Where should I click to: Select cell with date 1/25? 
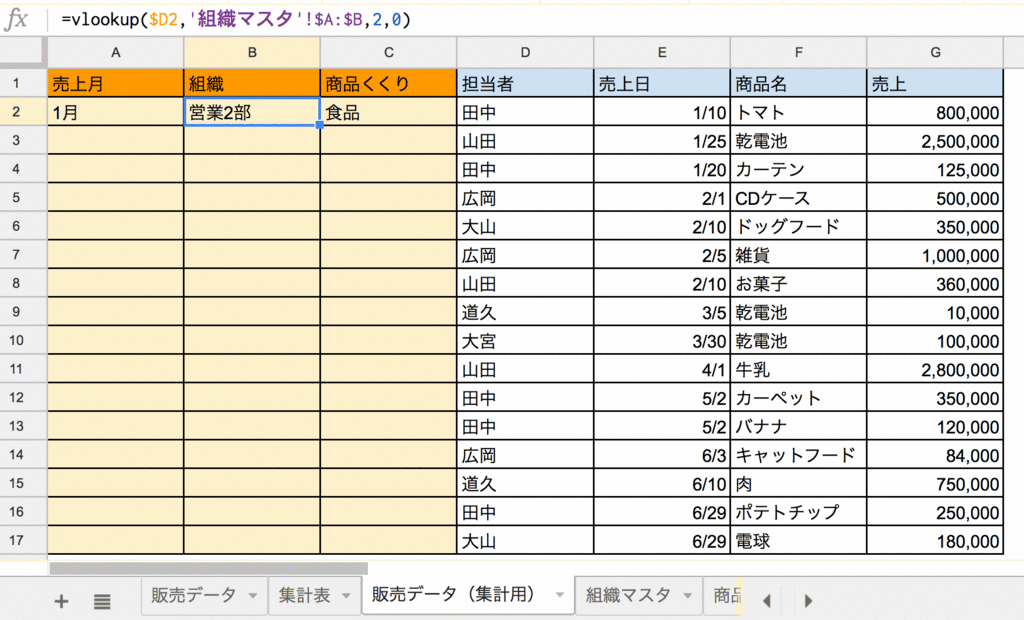coord(662,140)
